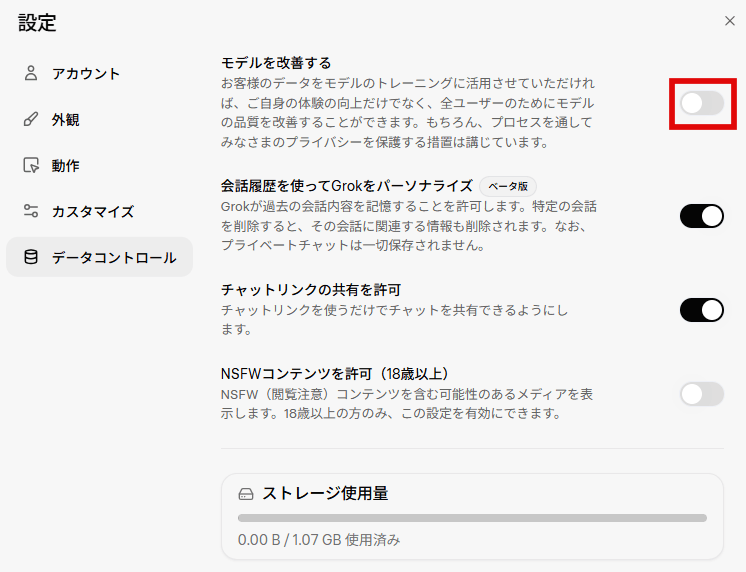
Task: Click the customize sliders icon
Action: (31, 212)
